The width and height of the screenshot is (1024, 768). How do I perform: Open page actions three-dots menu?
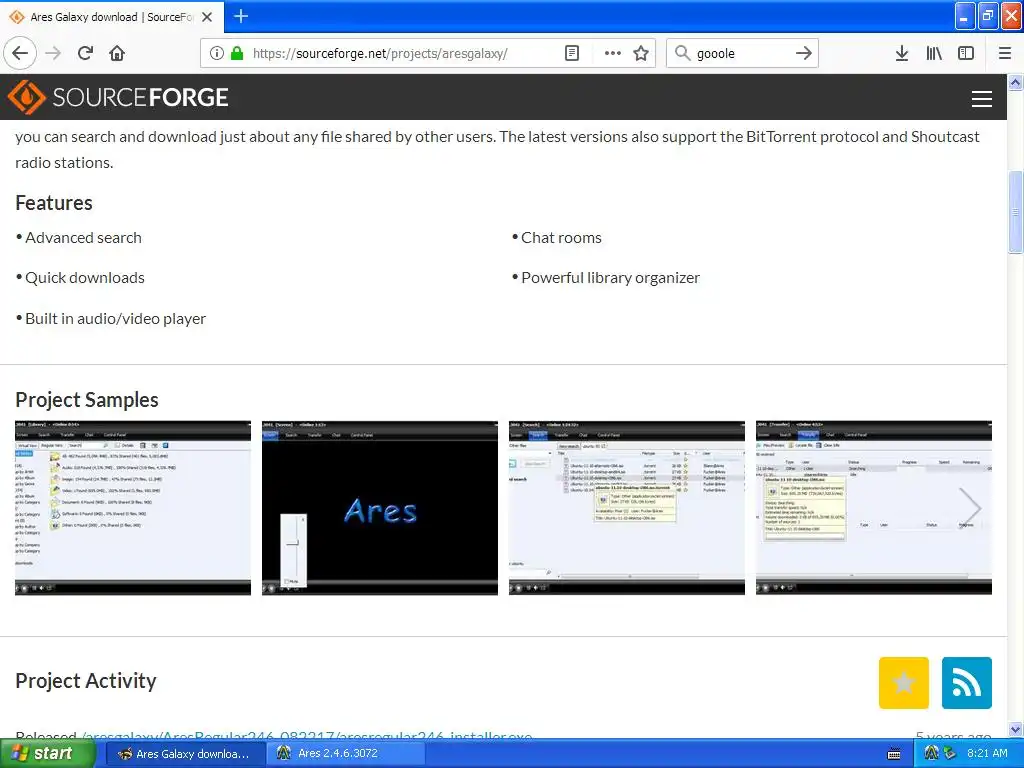(x=613, y=53)
